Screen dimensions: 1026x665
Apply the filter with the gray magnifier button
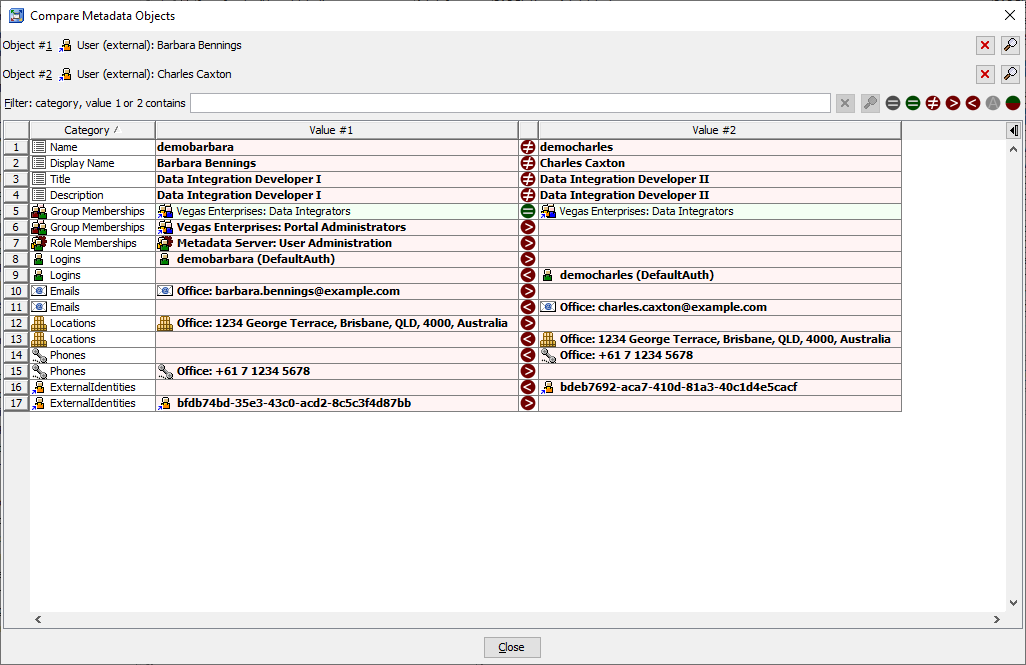(870, 103)
